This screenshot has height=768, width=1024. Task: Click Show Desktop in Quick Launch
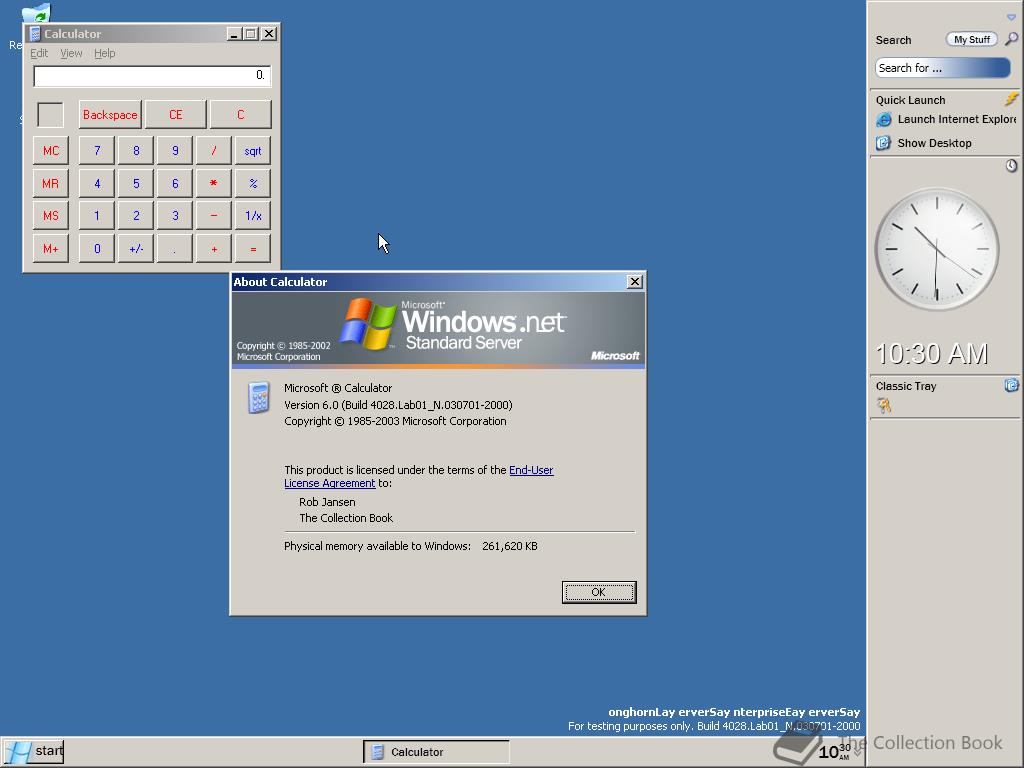tap(923, 143)
